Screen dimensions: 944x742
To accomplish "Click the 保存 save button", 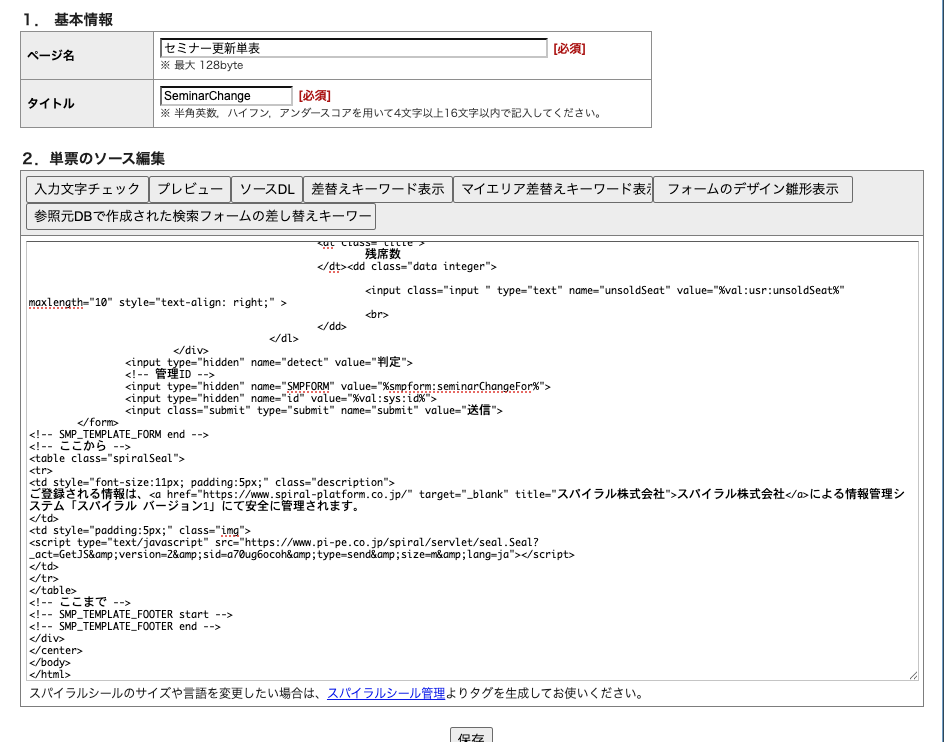I will coord(471,736).
